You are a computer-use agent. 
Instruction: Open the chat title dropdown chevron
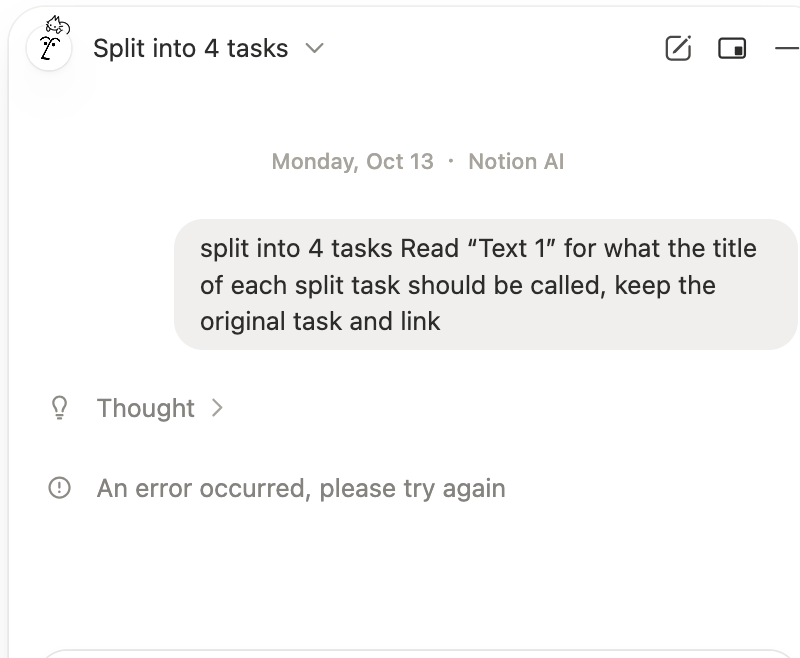coord(315,48)
